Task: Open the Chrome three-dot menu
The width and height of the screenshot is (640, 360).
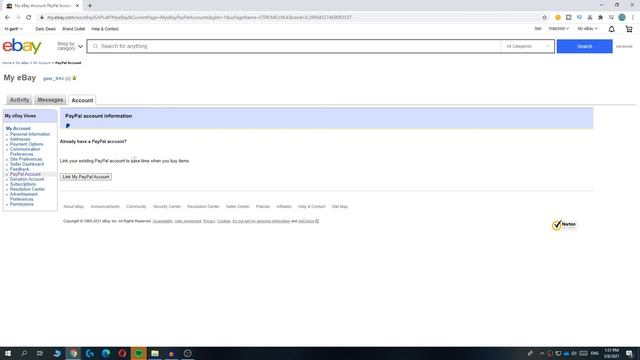Action: 633,18
